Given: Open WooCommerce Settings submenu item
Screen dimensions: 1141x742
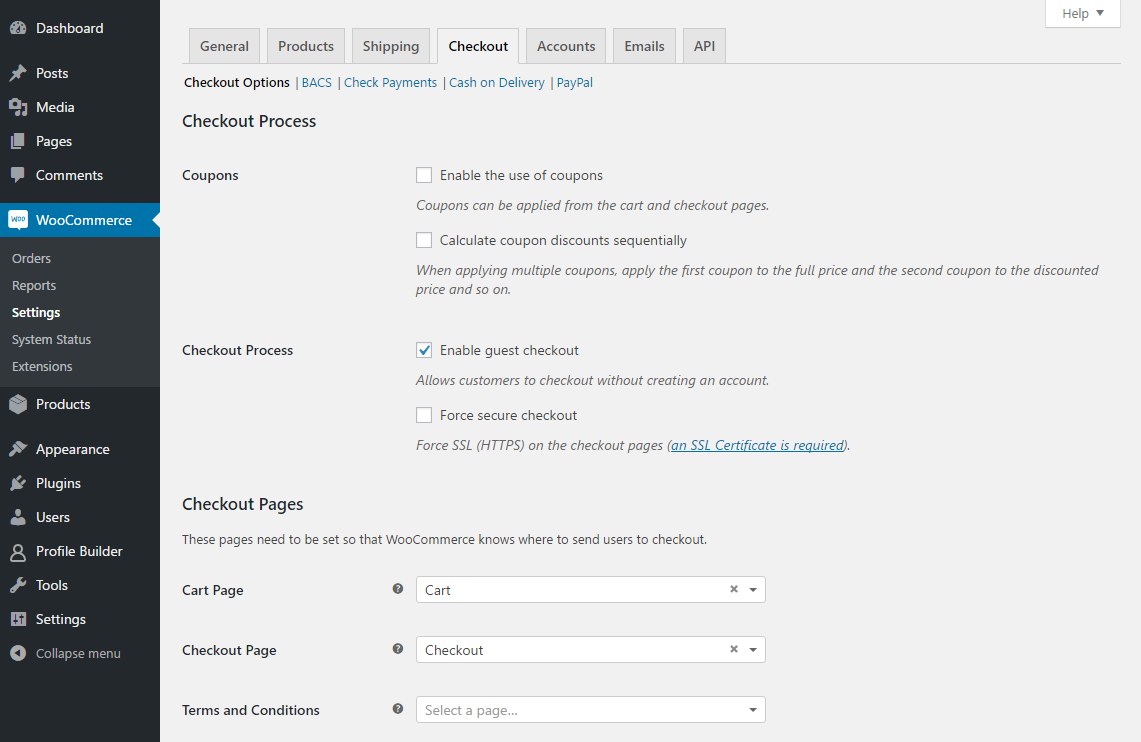Looking at the screenshot, I should point(36,312).
